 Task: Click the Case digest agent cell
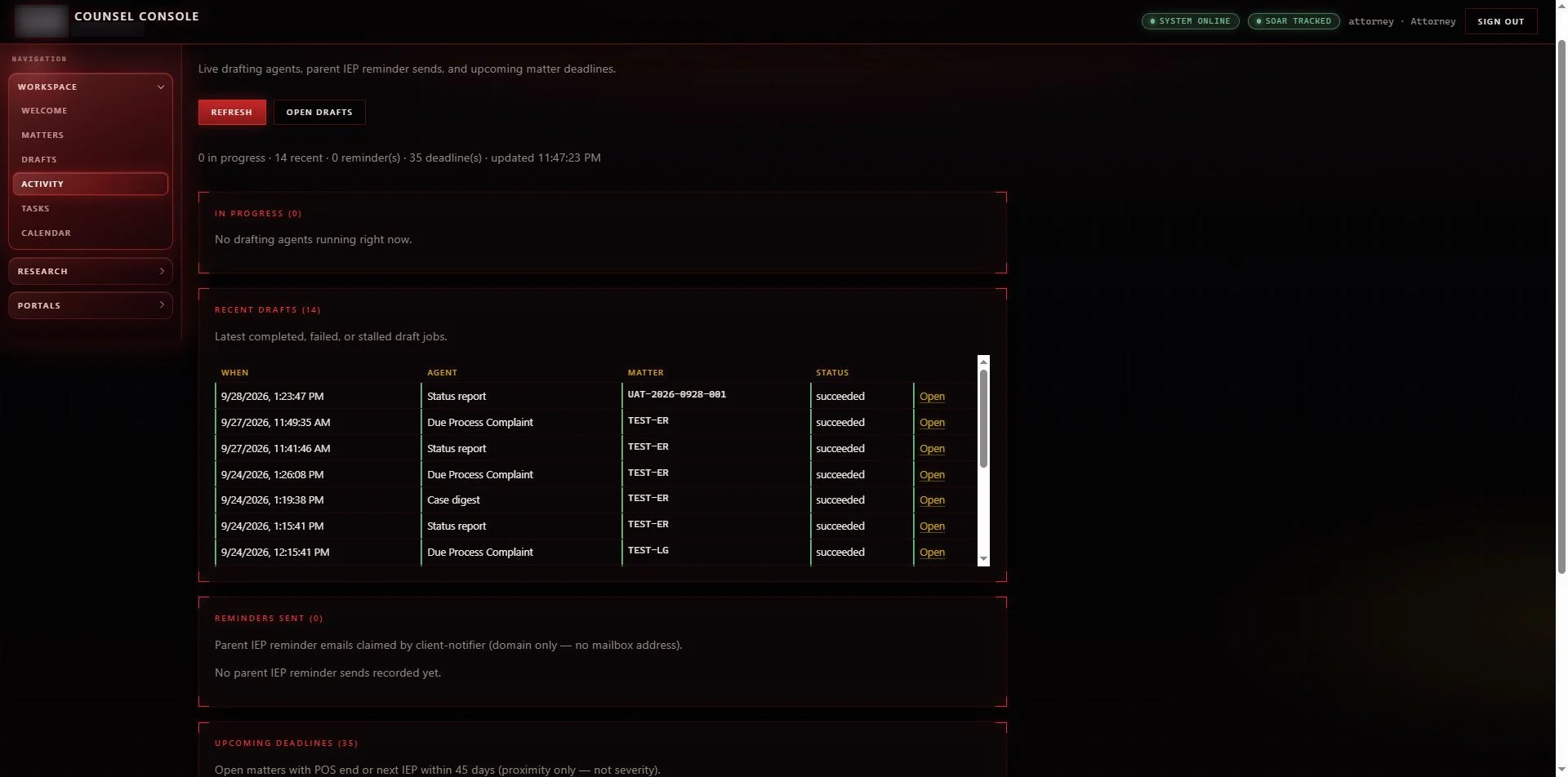click(521, 500)
